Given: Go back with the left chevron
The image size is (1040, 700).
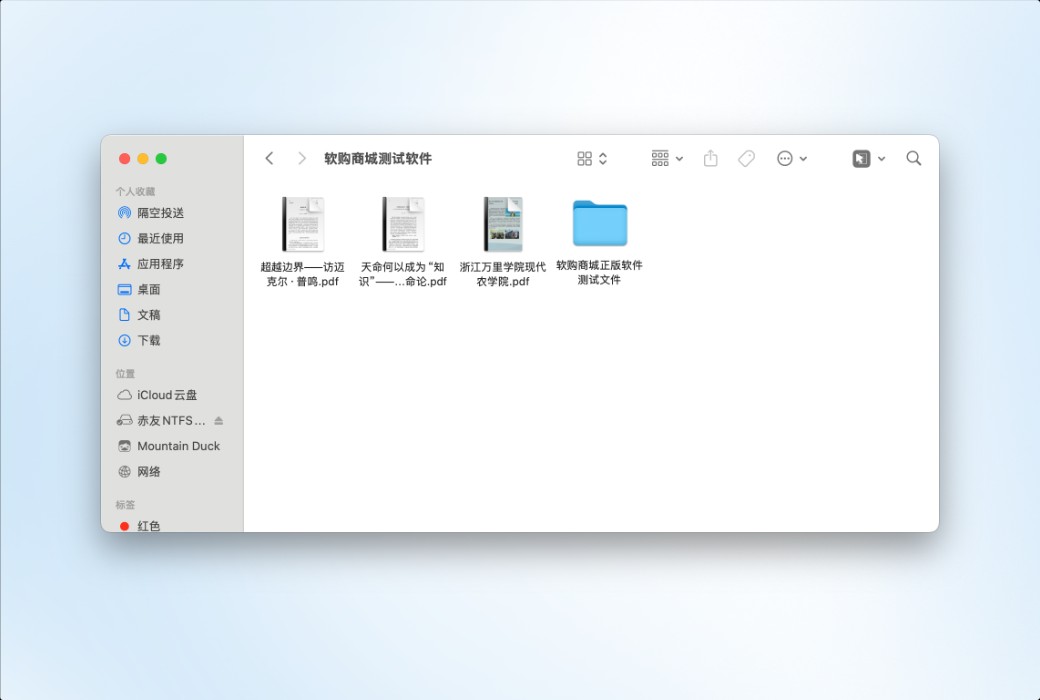Looking at the screenshot, I should tap(269, 158).
